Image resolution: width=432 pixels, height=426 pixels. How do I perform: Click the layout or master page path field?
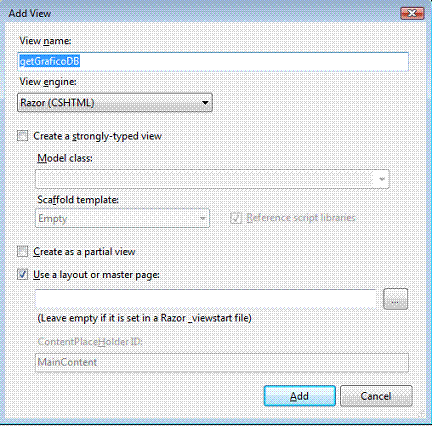(x=206, y=299)
